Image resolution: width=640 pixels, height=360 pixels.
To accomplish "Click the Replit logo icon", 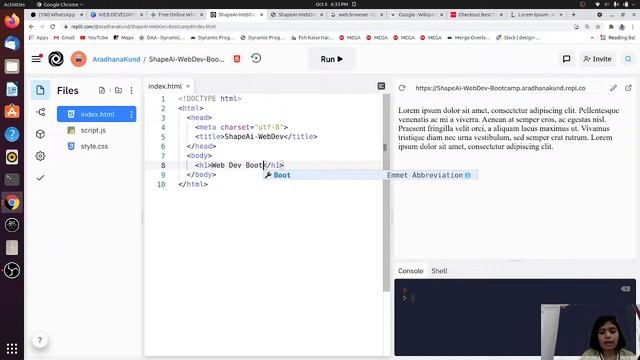I will [56, 59].
